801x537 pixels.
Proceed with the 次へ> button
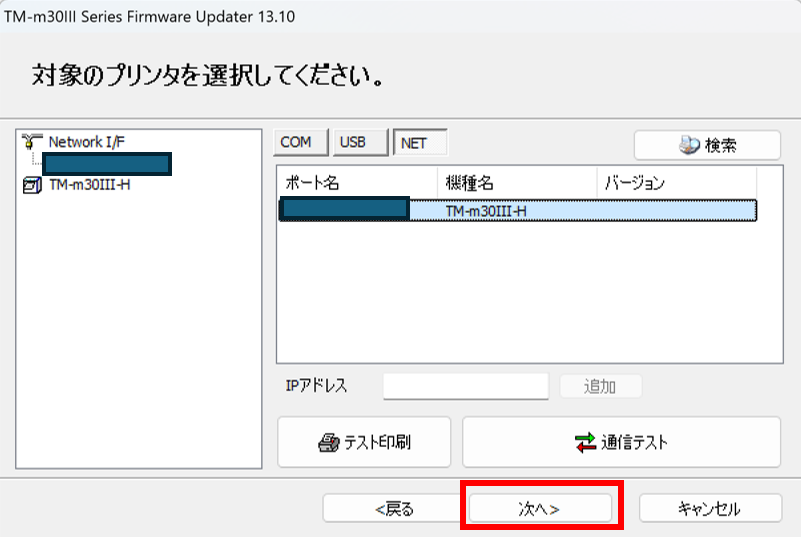tap(540, 508)
